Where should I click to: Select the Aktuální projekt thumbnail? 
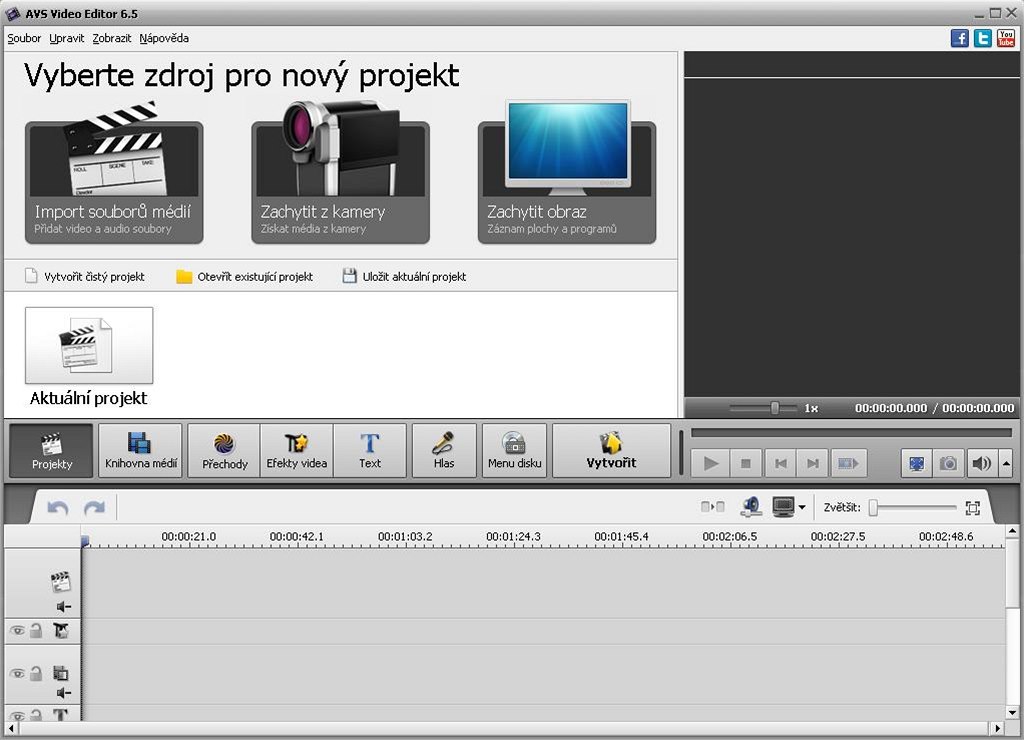click(89, 346)
